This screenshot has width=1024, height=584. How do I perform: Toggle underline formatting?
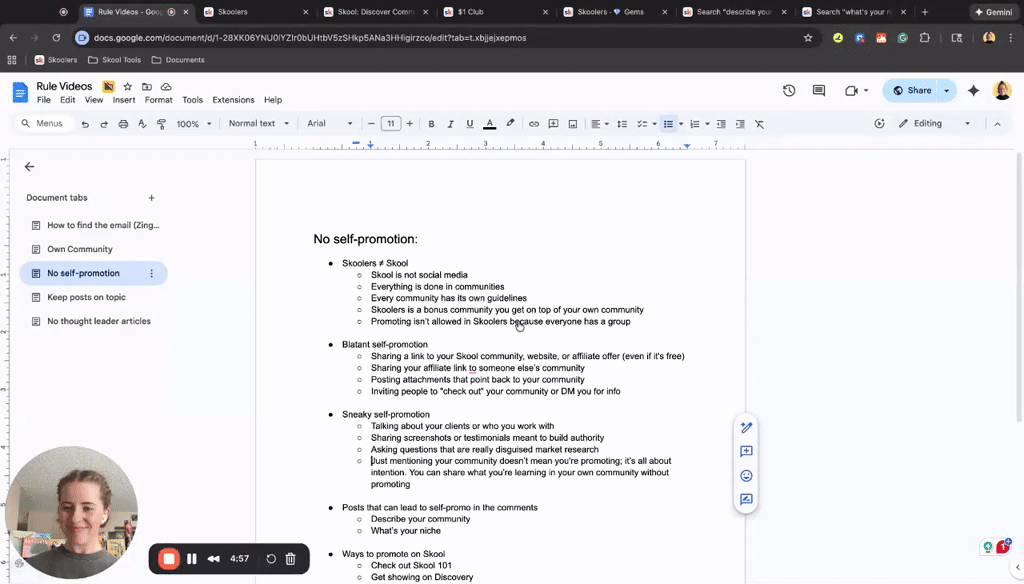click(x=470, y=123)
